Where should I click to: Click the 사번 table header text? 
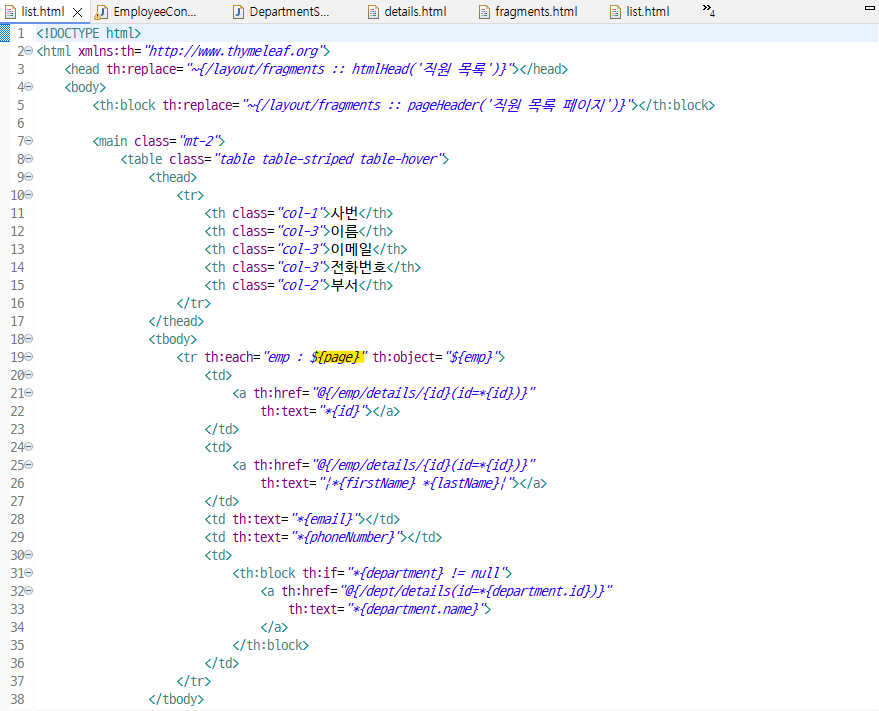[344, 213]
